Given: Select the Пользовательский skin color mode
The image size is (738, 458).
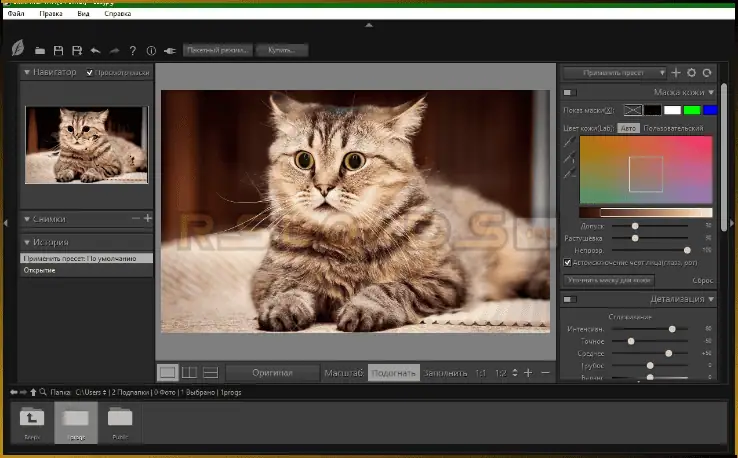Looking at the screenshot, I should pos(673,128).
